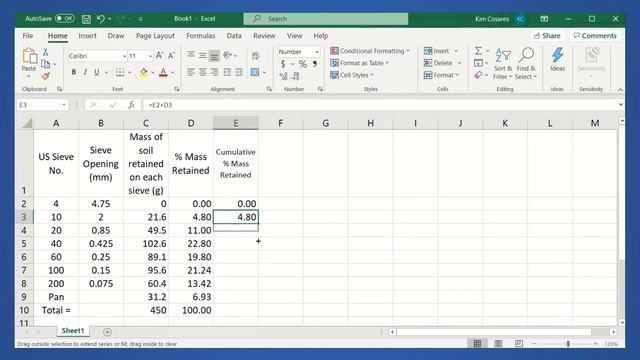Expand Cell Styles menu

[x=352, y=75]
